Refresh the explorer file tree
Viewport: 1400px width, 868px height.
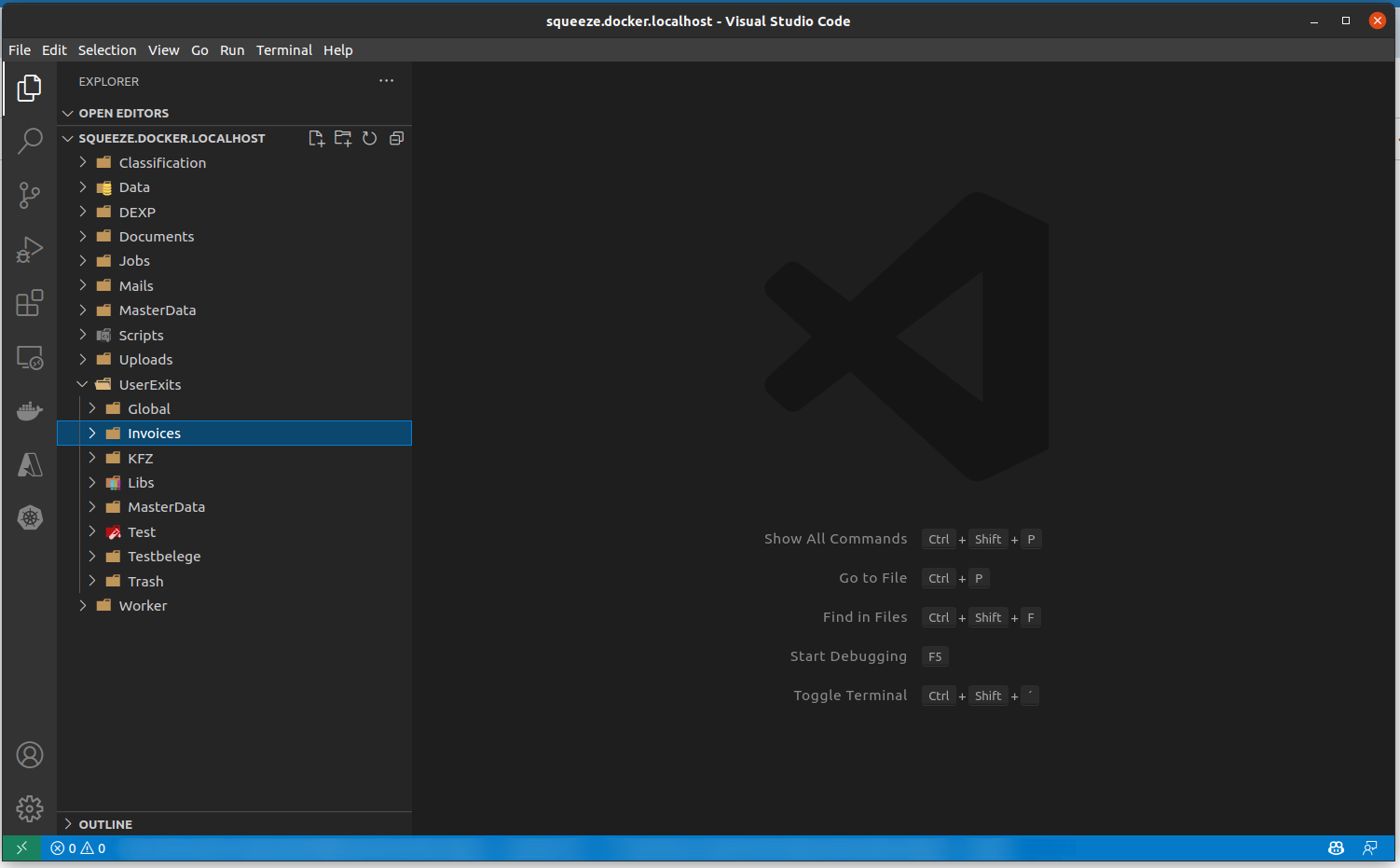[x=370, y=138]
